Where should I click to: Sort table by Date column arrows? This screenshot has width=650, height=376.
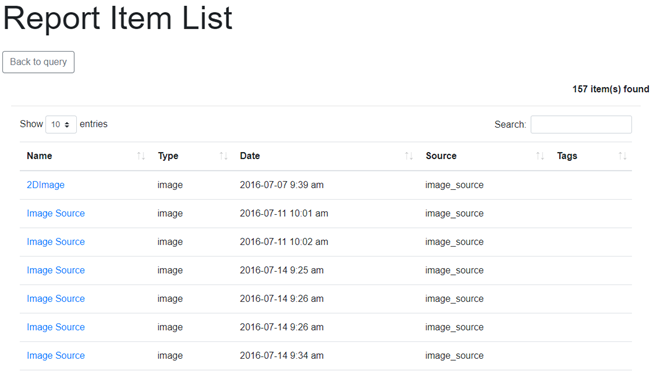click(x=409, y=156)
